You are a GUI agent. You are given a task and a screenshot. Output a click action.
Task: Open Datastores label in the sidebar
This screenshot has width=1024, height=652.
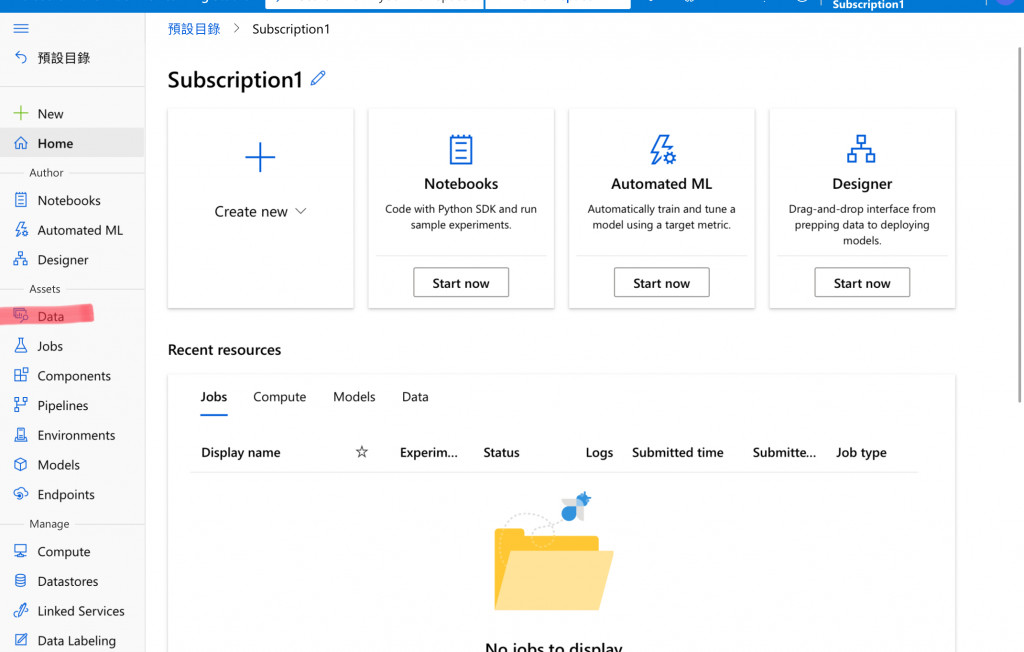click(68, 581)
